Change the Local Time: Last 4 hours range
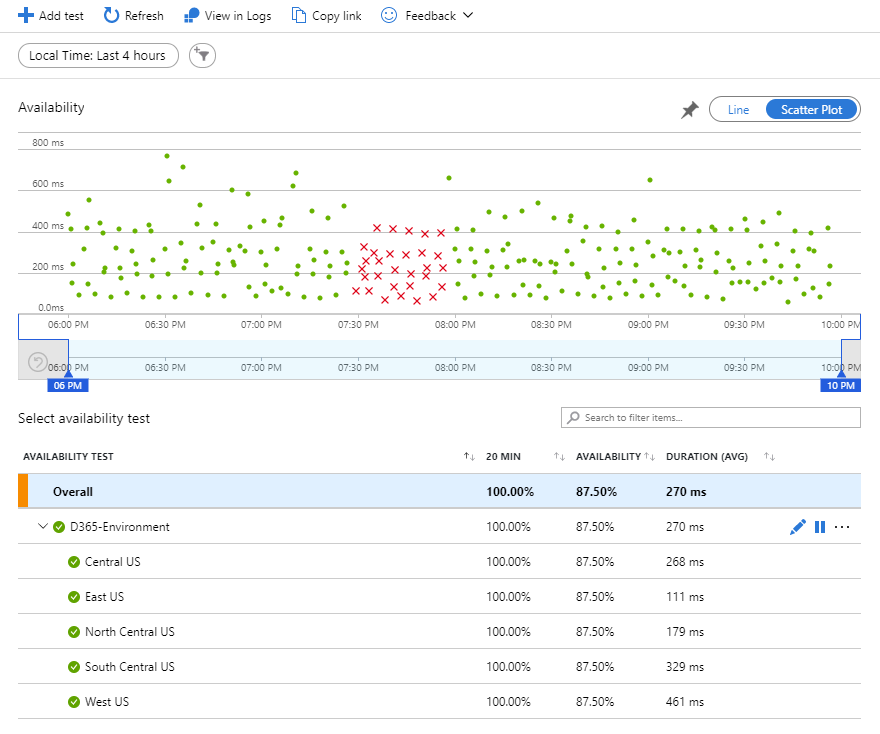This screenshot has height=734, width=880. [x=98, y=56]
